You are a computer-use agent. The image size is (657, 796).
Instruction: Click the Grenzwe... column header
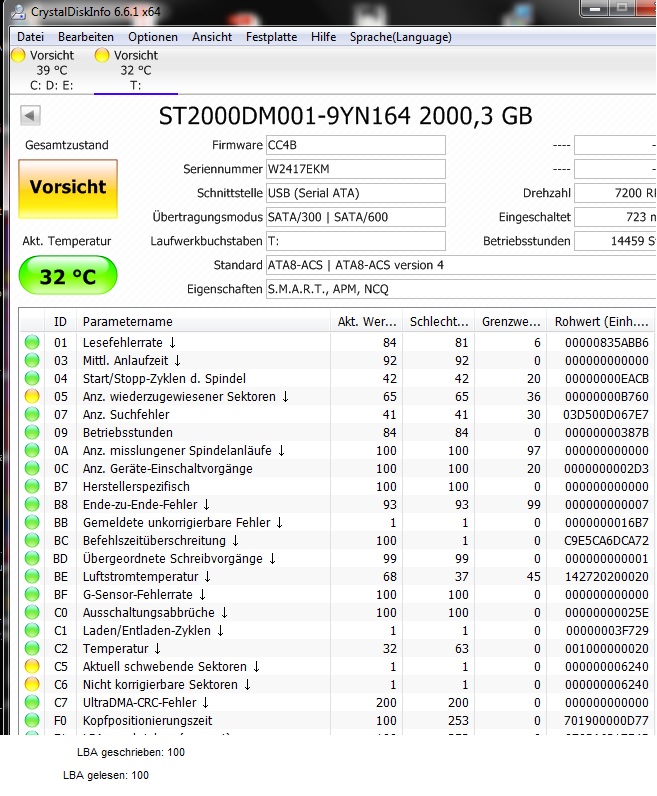click(x=511, y=322)
